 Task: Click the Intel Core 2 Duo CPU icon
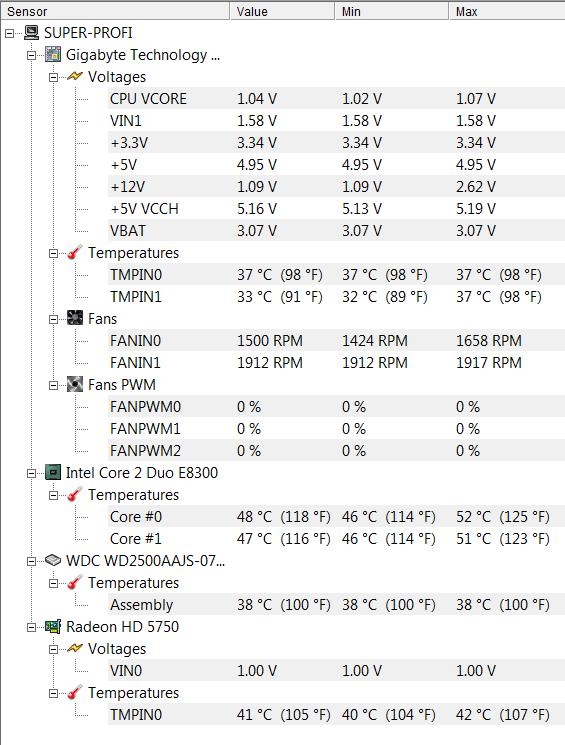point(53,472)
